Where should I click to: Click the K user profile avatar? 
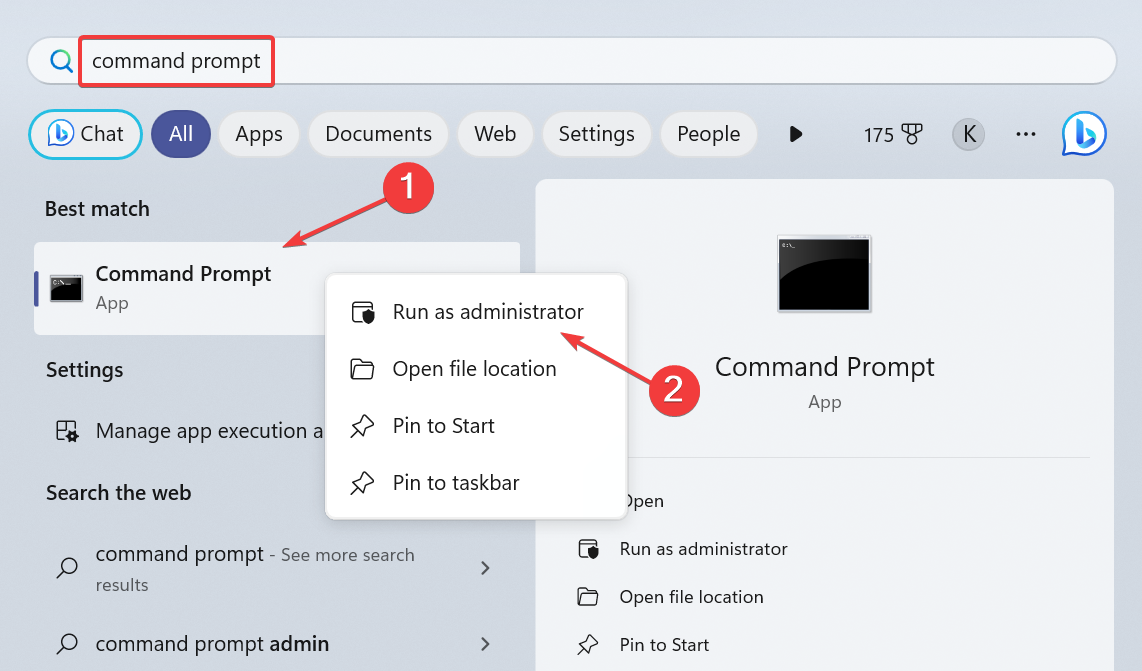point(968,134)
